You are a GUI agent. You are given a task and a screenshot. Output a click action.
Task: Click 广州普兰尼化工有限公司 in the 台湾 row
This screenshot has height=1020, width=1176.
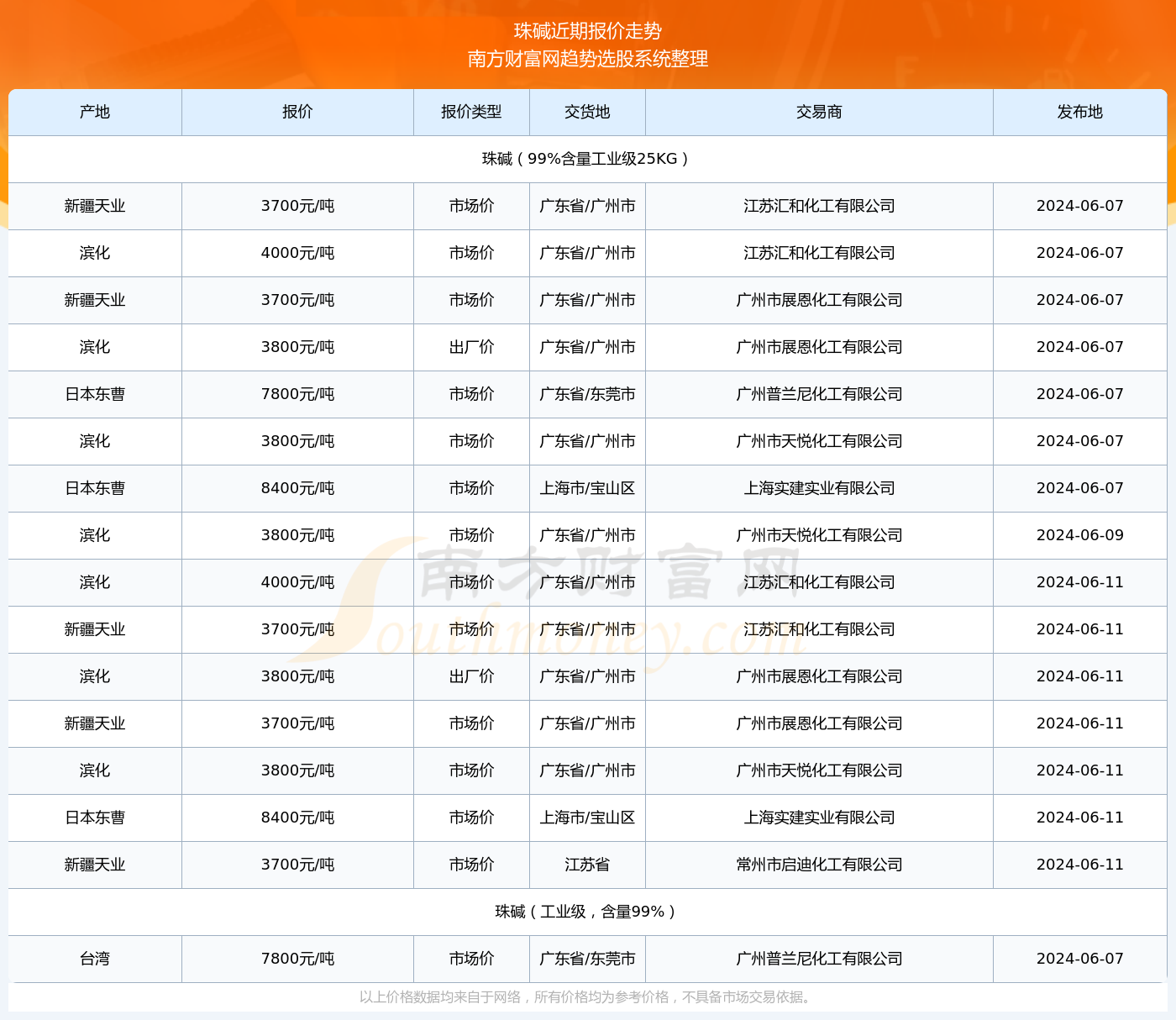[x=819, y=959]
